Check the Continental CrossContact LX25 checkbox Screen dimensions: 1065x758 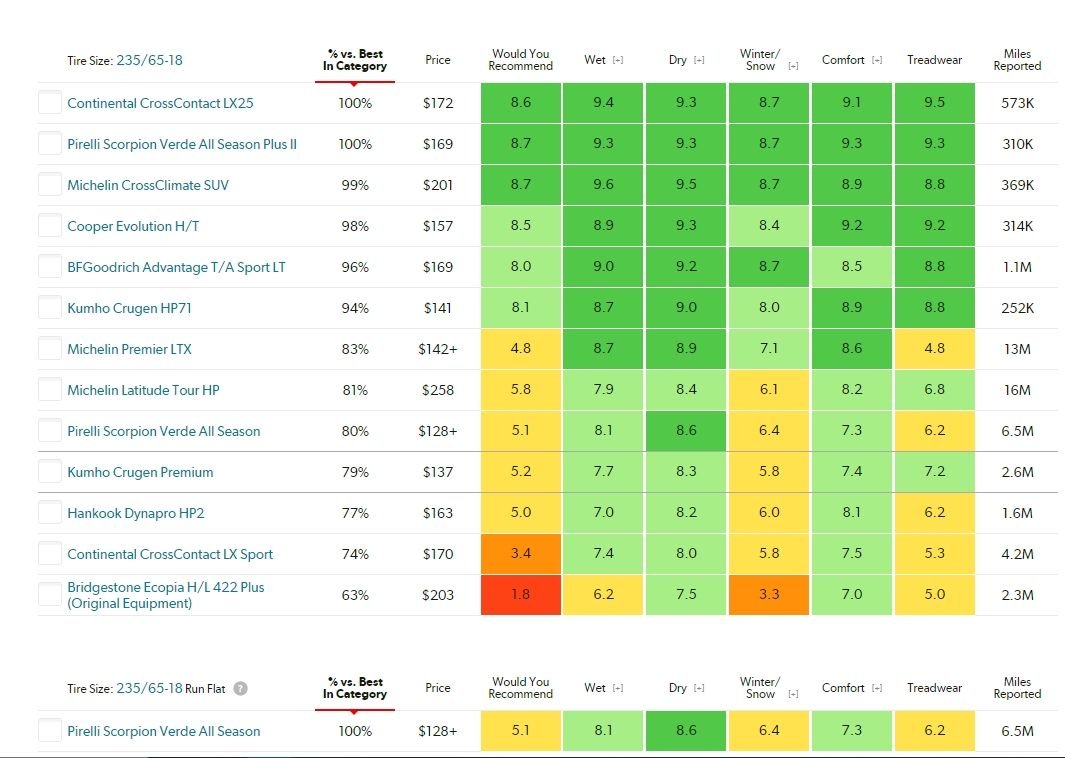click(48, 102)
